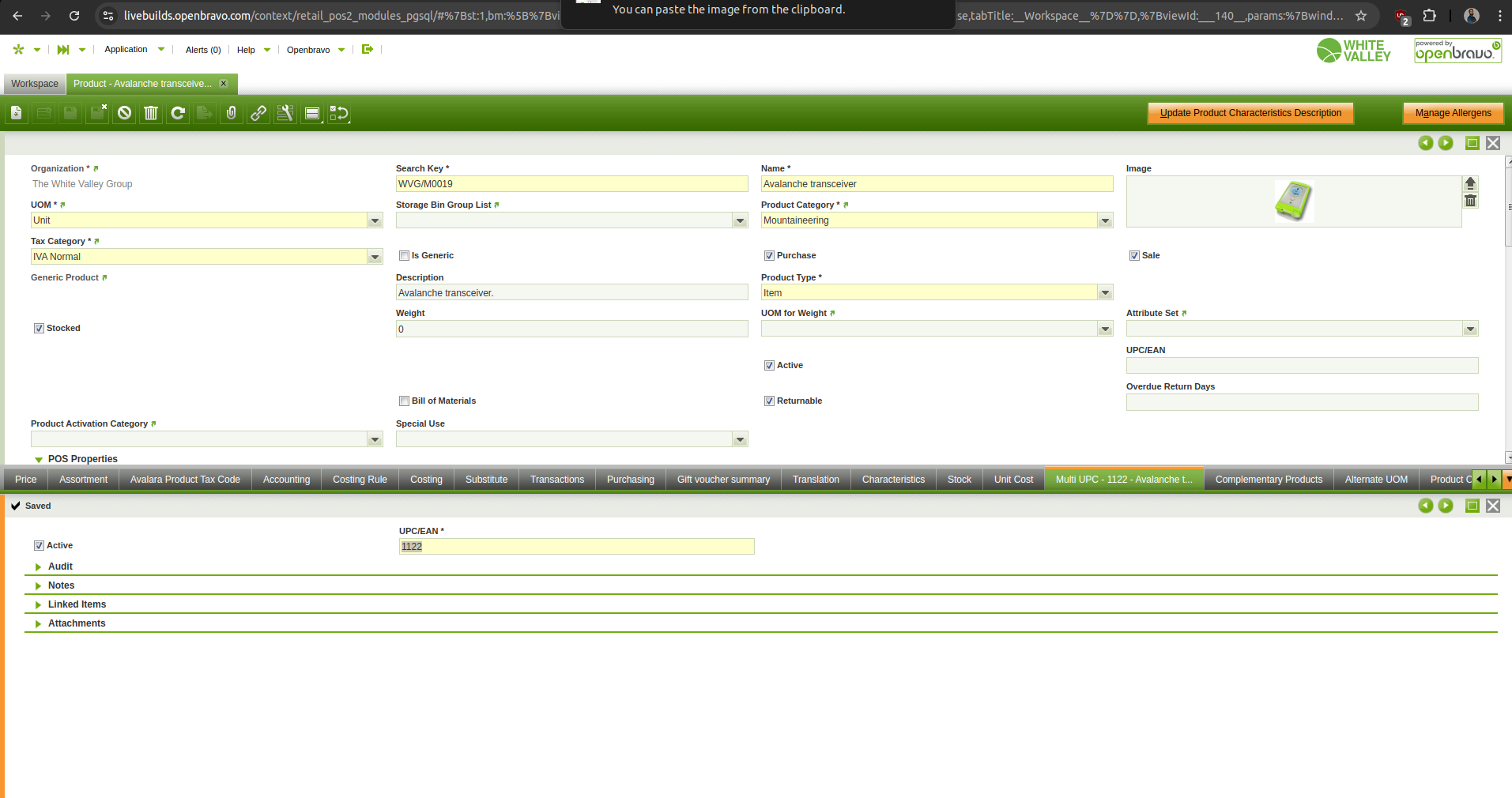Click the upload image arrow icon
The height and width of the screenshot is (798, 1512).
[1470, 183]
